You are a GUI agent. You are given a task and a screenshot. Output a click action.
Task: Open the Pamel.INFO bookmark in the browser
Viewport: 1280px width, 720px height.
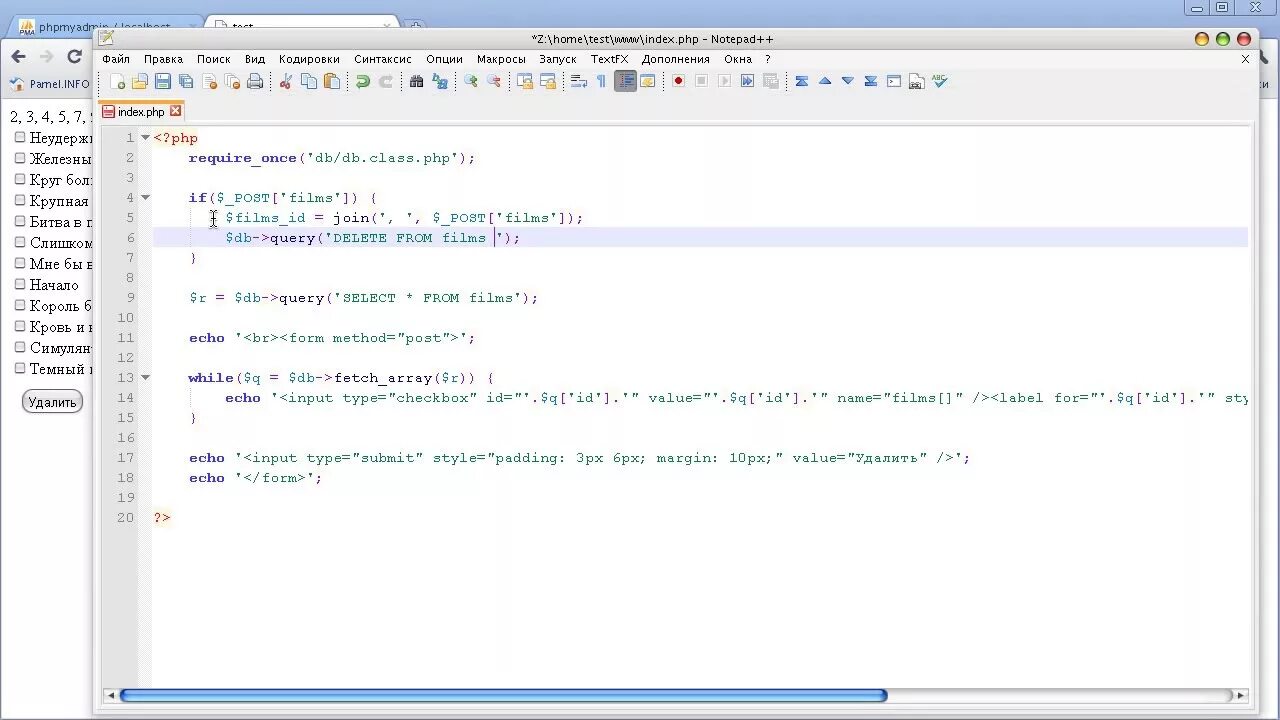pyautogui.click(x=49, y=84)
